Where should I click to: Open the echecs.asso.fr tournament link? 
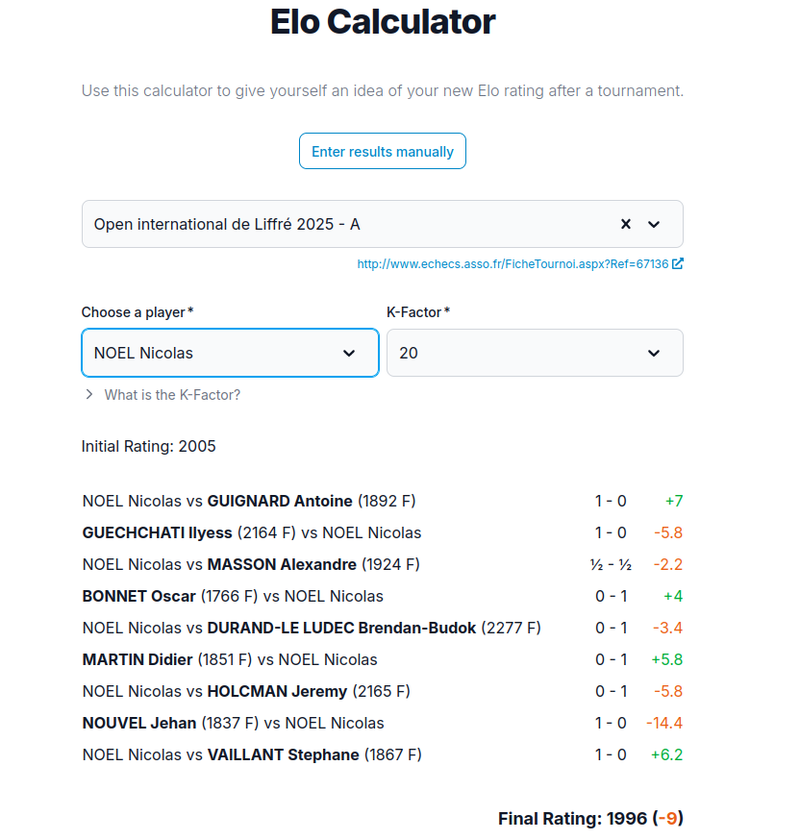[512, 264]
